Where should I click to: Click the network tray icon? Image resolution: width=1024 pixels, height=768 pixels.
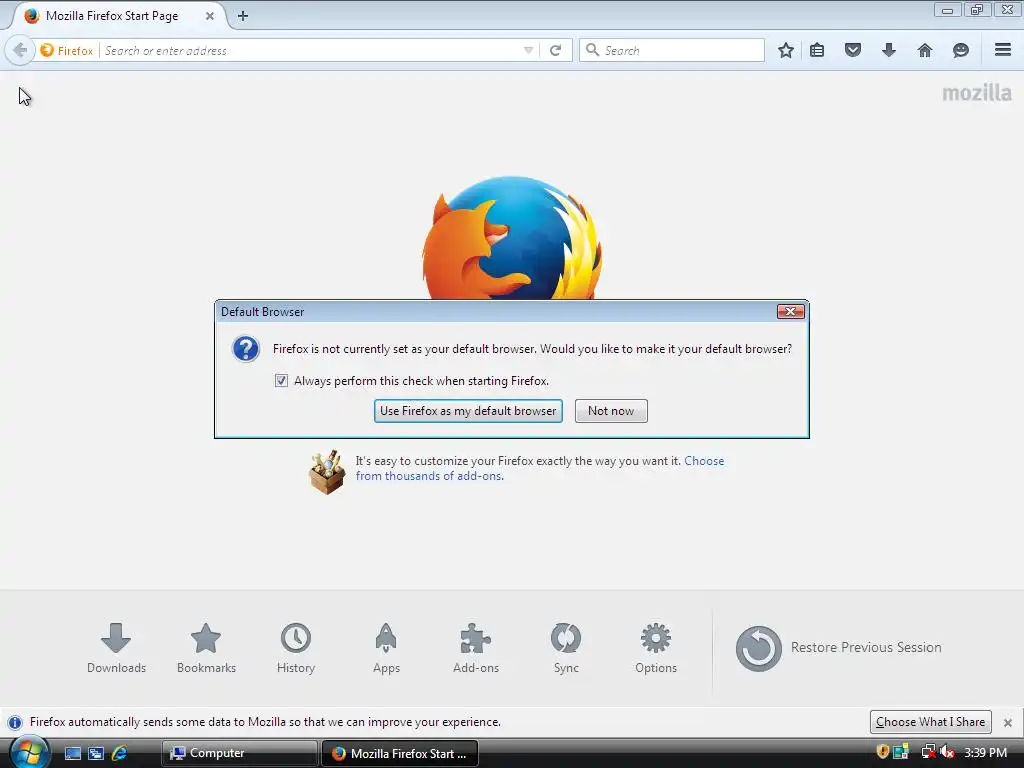(928, 752)
